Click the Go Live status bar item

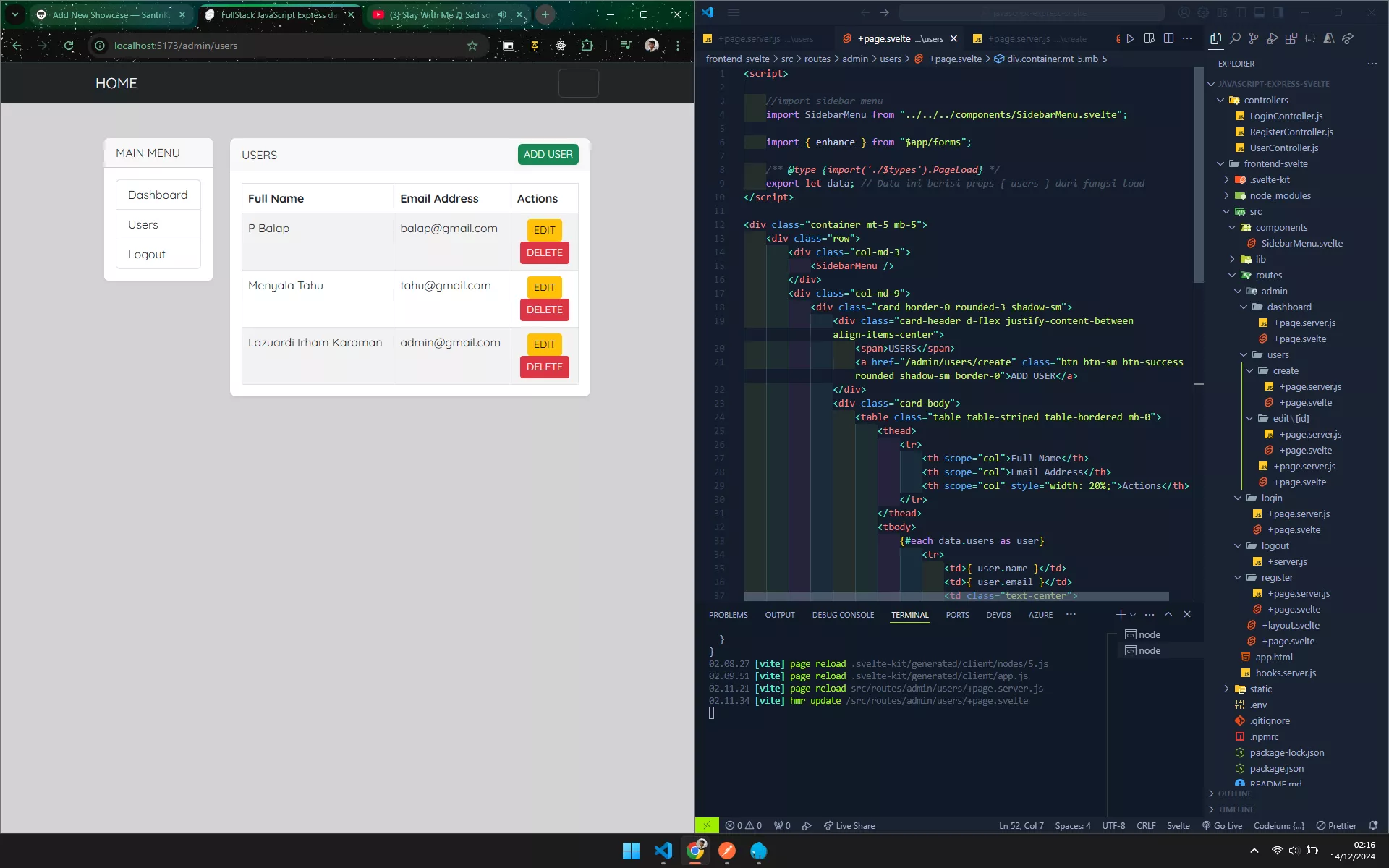click(1223, 825)
